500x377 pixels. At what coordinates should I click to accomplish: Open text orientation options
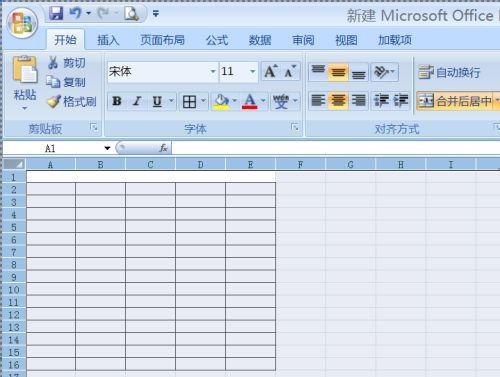tap(385, 71)
